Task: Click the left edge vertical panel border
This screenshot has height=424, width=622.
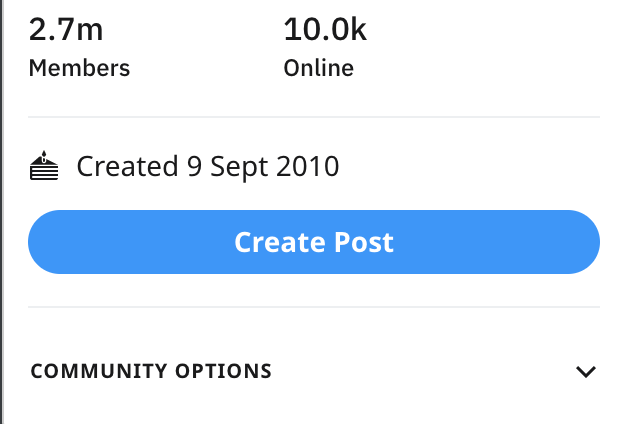Action: [x=2, y=212]
